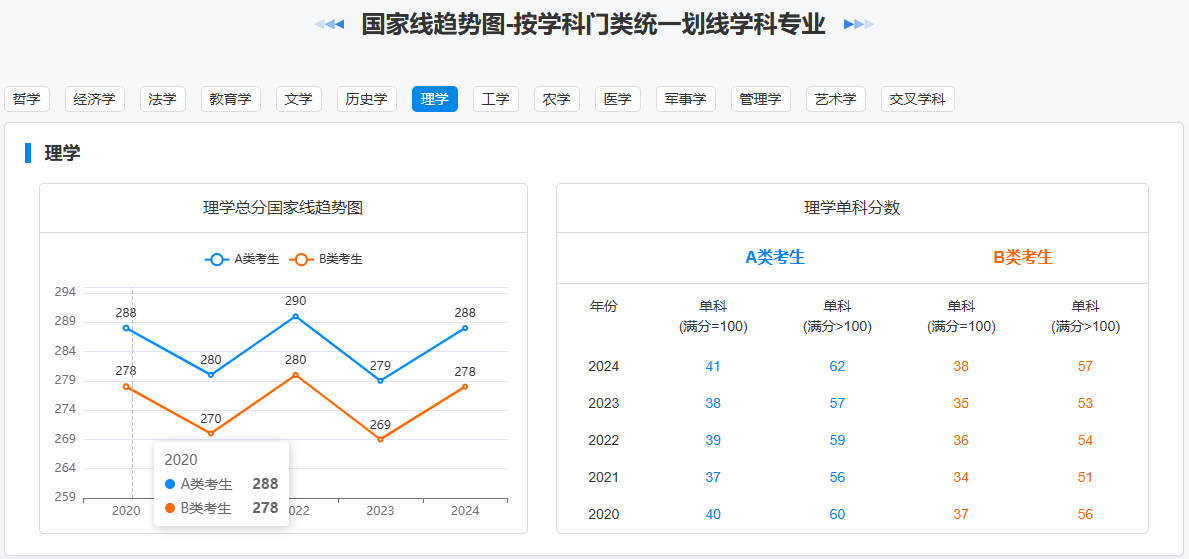Click the 2024 A类考生 data point 288
This screenshot has width=1189, height=559.
pyautogui.click(x=465, y=328)
